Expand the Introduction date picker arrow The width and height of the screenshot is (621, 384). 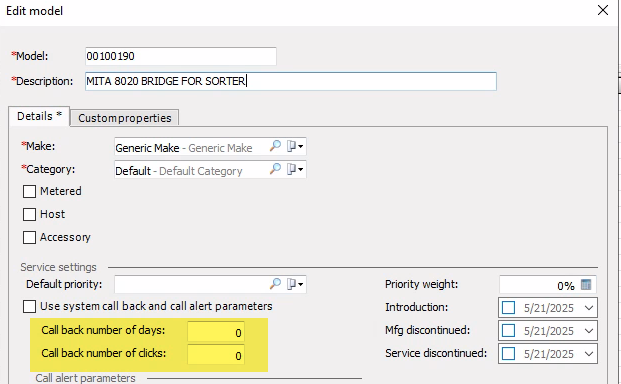pos(589,308)
